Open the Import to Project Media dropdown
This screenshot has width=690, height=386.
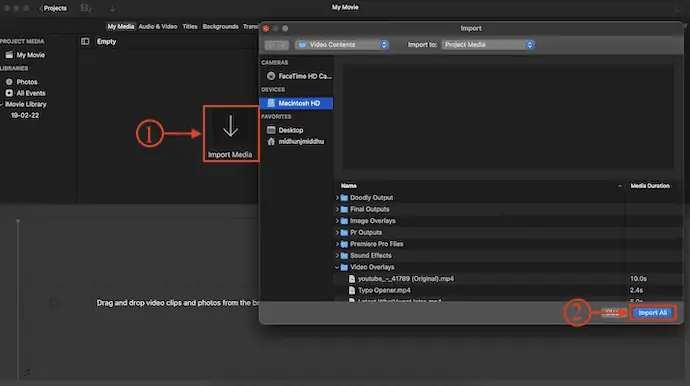pyautogui.click(x=488, y=45)
